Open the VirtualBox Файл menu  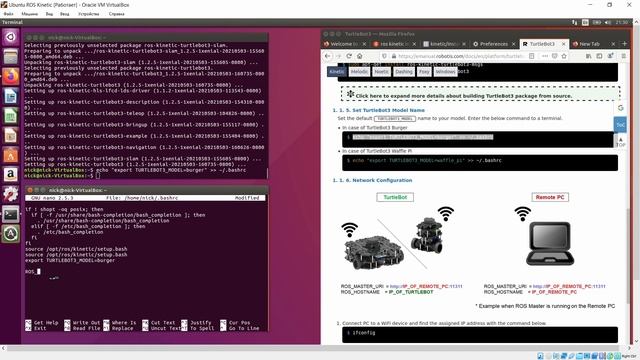pyautogui.click(x=8, y=13)
